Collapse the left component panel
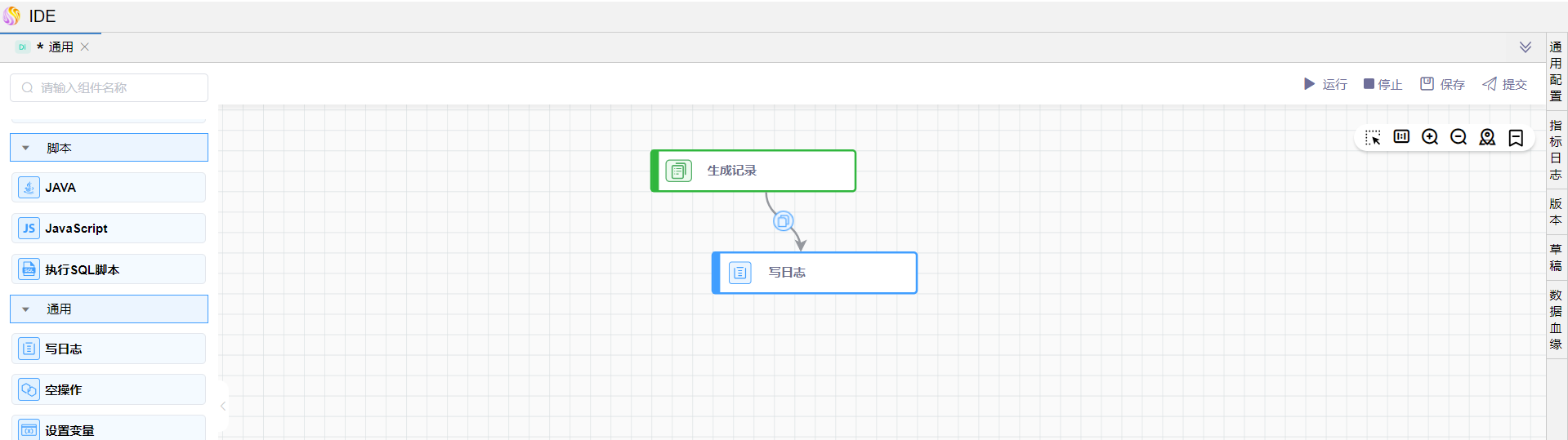The width and height of the screenshot is (1568, 440). click(x=222, y=406)
